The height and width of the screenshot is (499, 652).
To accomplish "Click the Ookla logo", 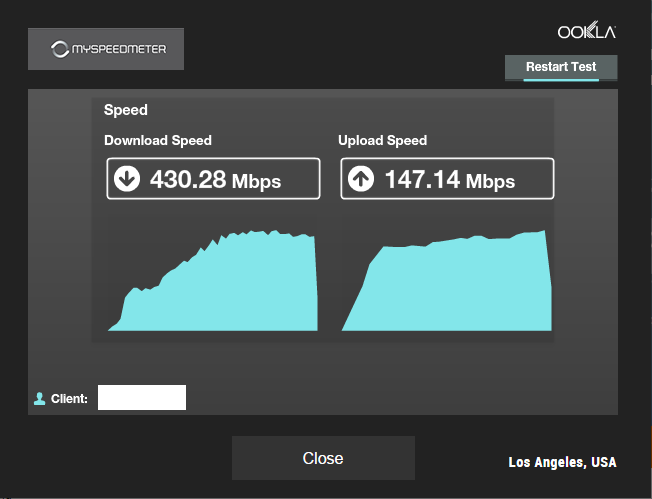I will 587,30.
